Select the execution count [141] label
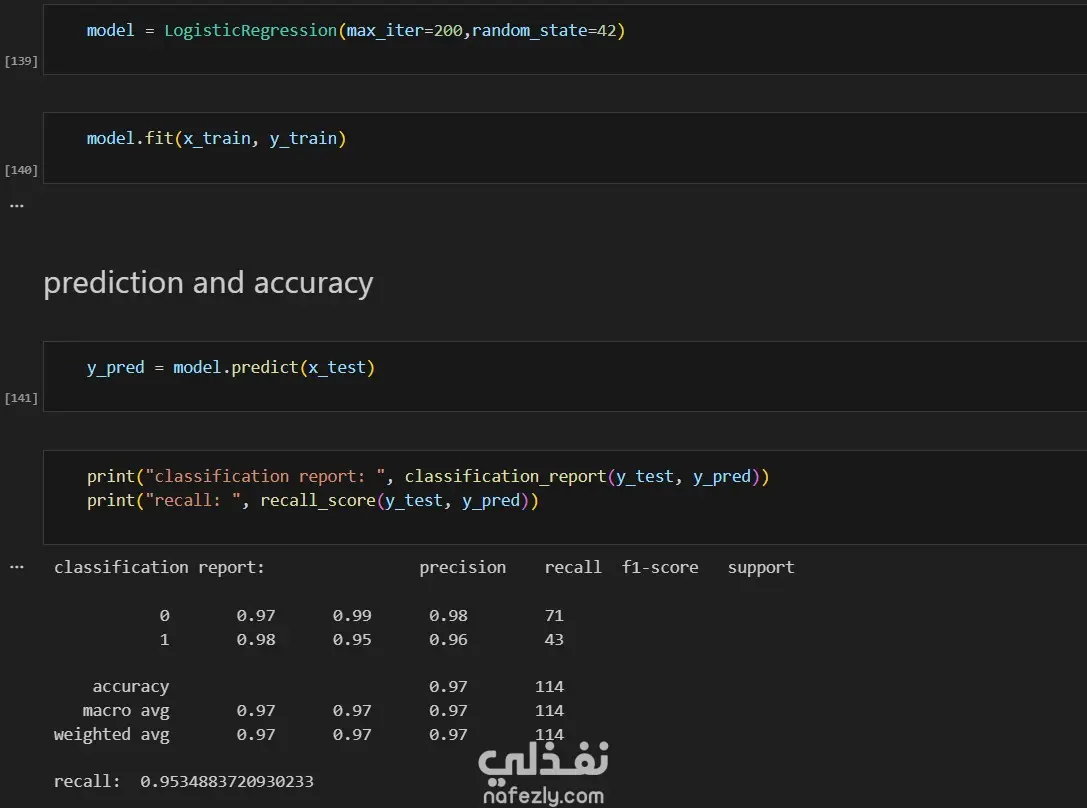This screenshot has height=808, width=1087. (21, 398)
